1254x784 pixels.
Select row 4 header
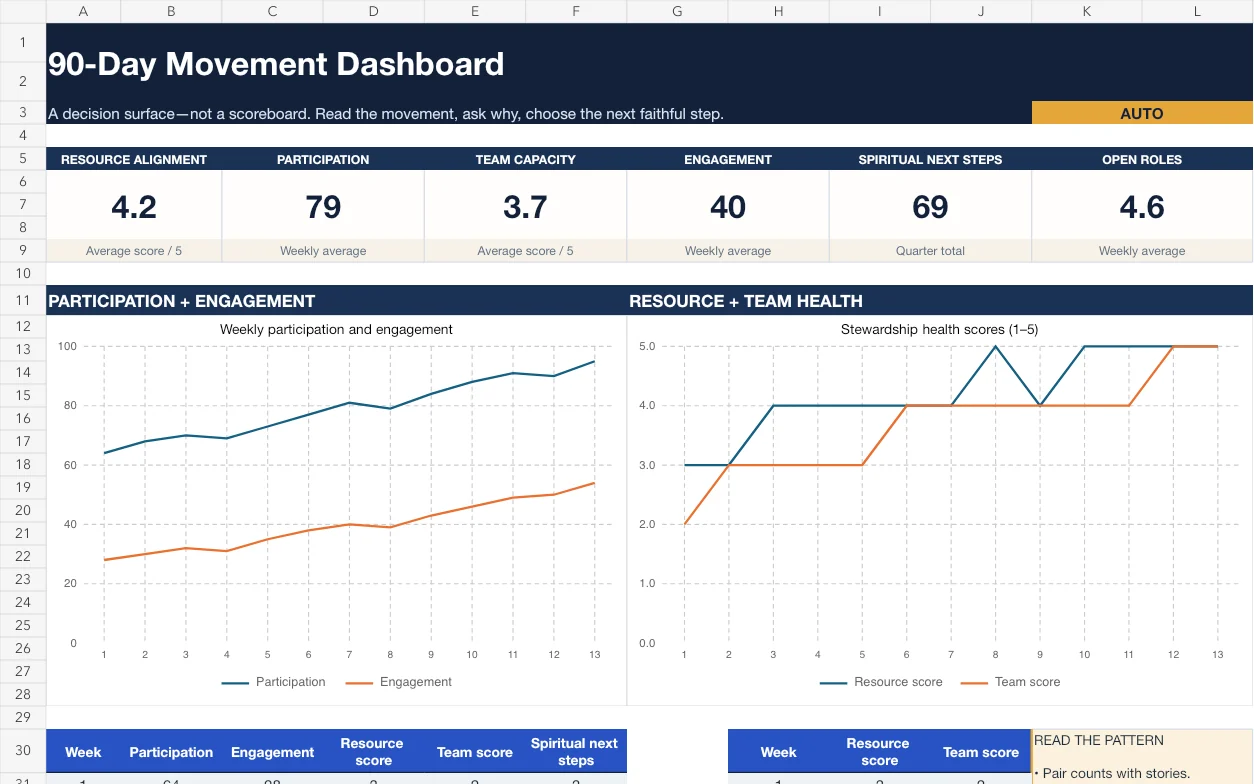pos(23,135)
